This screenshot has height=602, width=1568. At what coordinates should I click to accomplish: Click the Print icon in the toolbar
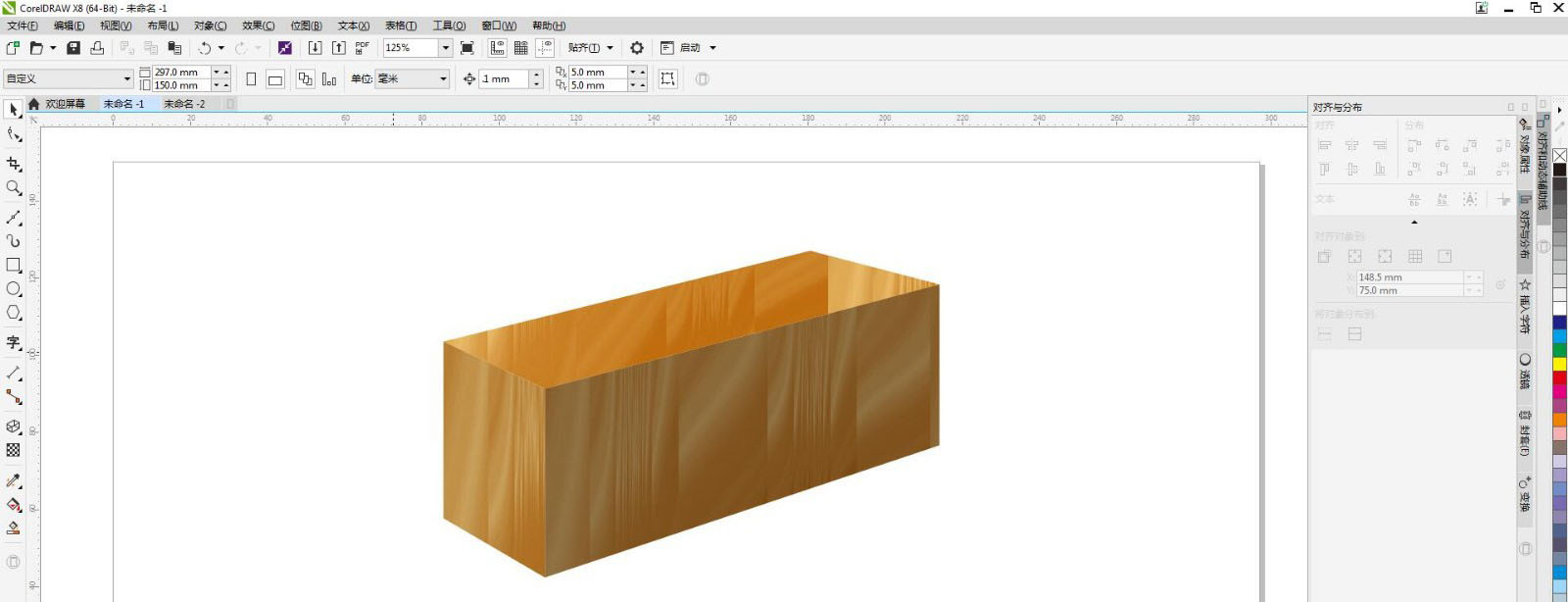pos(97,48)
